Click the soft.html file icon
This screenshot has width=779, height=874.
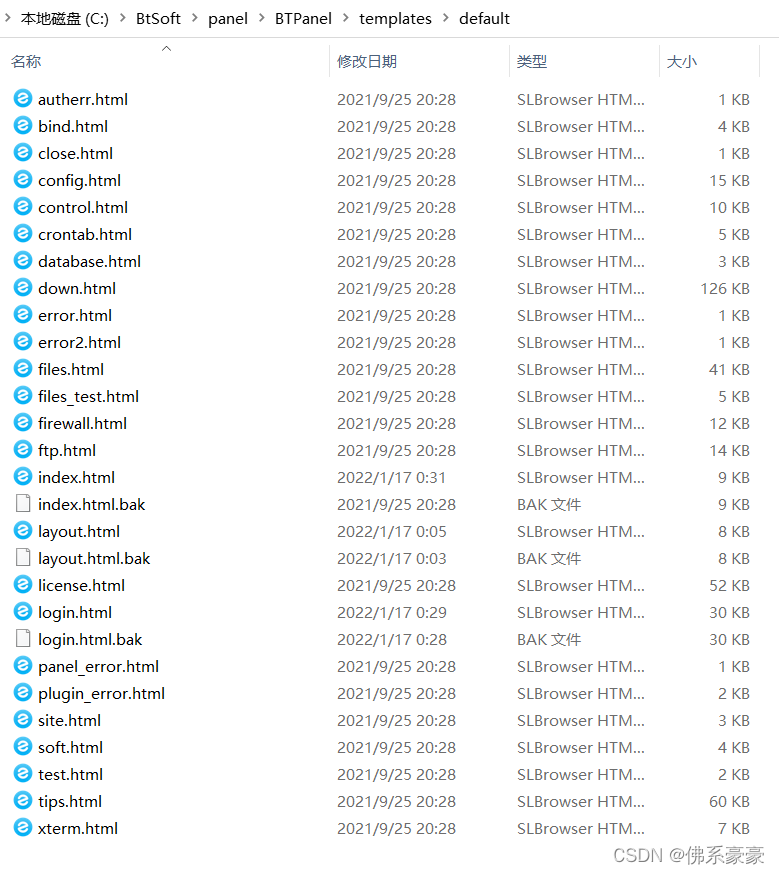tap(23, 747)
